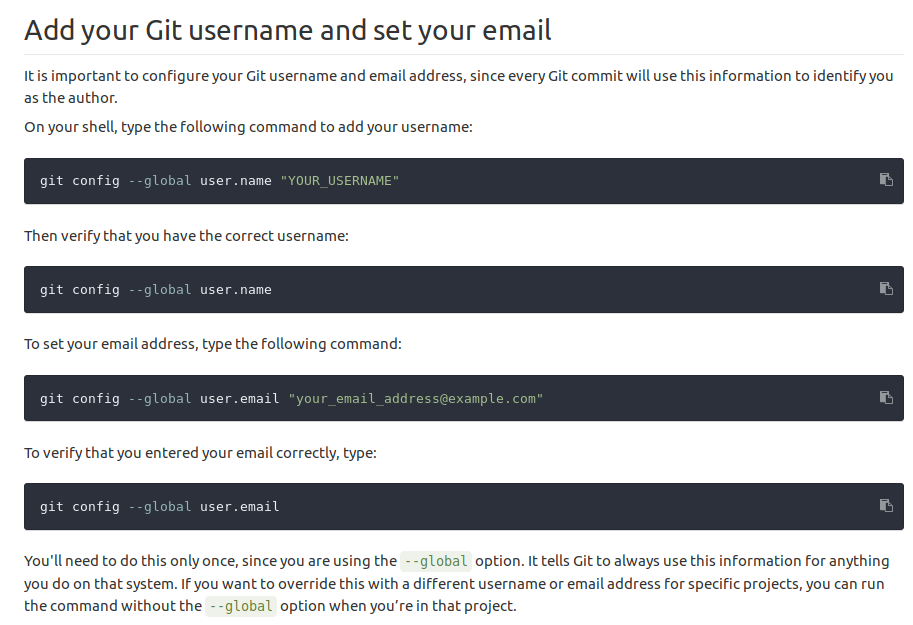The height and width of the screenshot is (625, 913).
Task: Click the "Then verify that you have" line
Action: coord(186,236)
